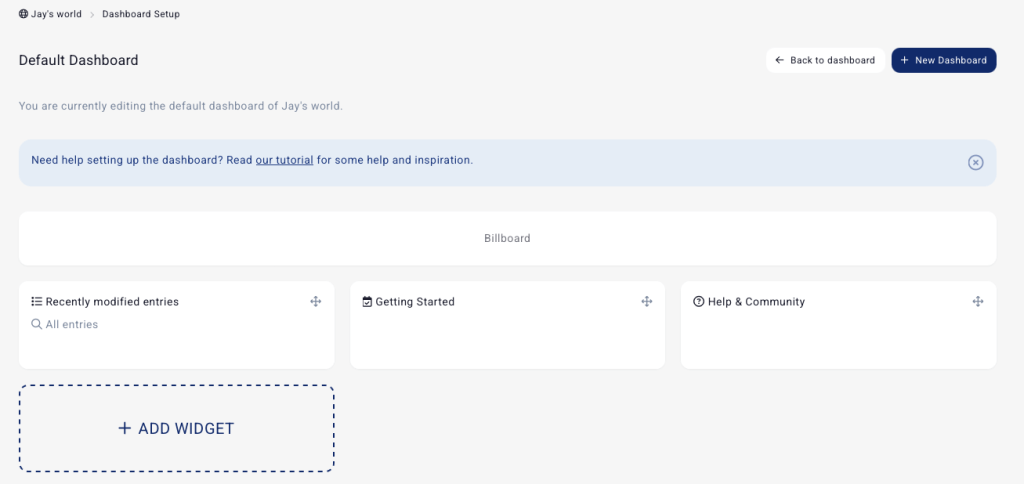
Task: Dismiss the tutorial help banner
Action: click(975, 163)
